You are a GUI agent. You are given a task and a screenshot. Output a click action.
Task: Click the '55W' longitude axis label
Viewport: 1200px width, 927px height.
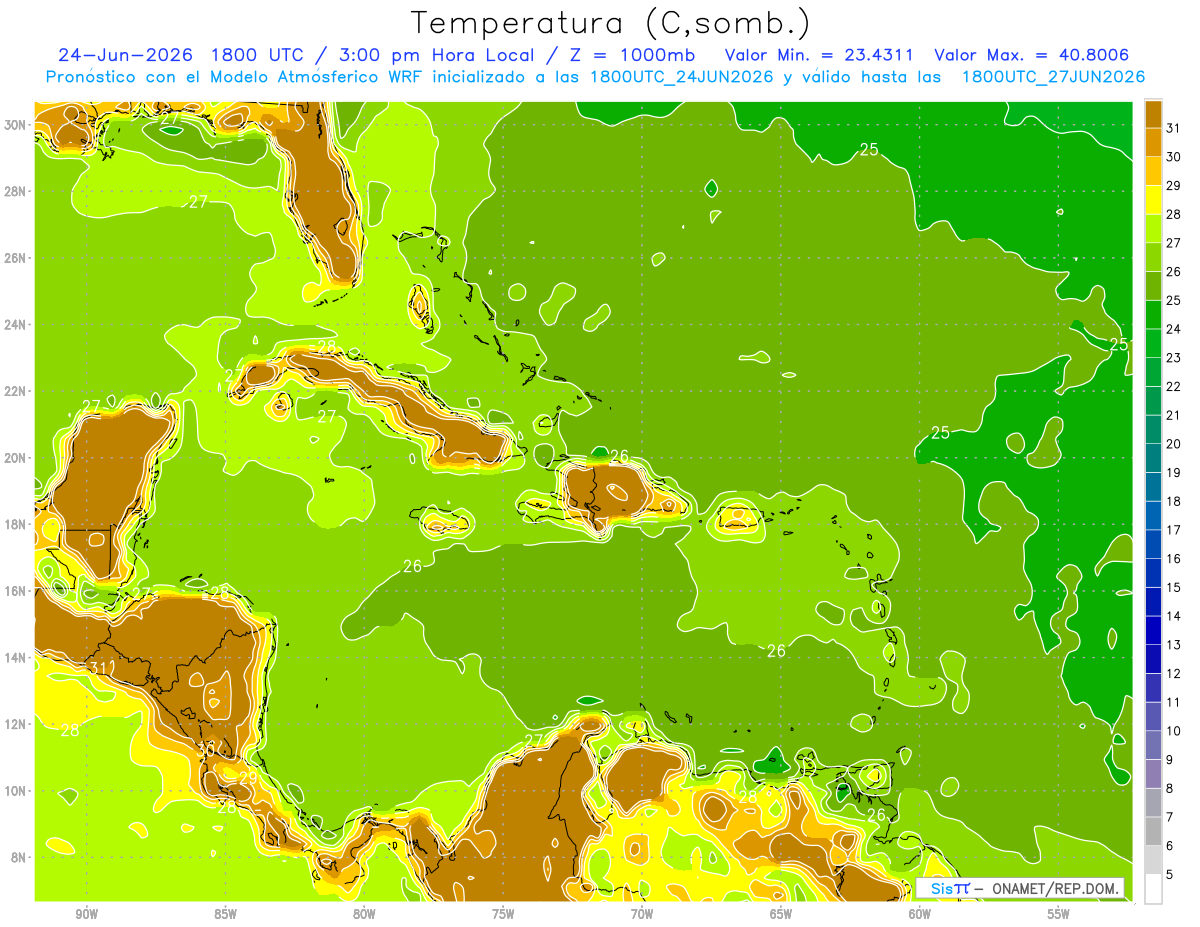[1059, 914]
